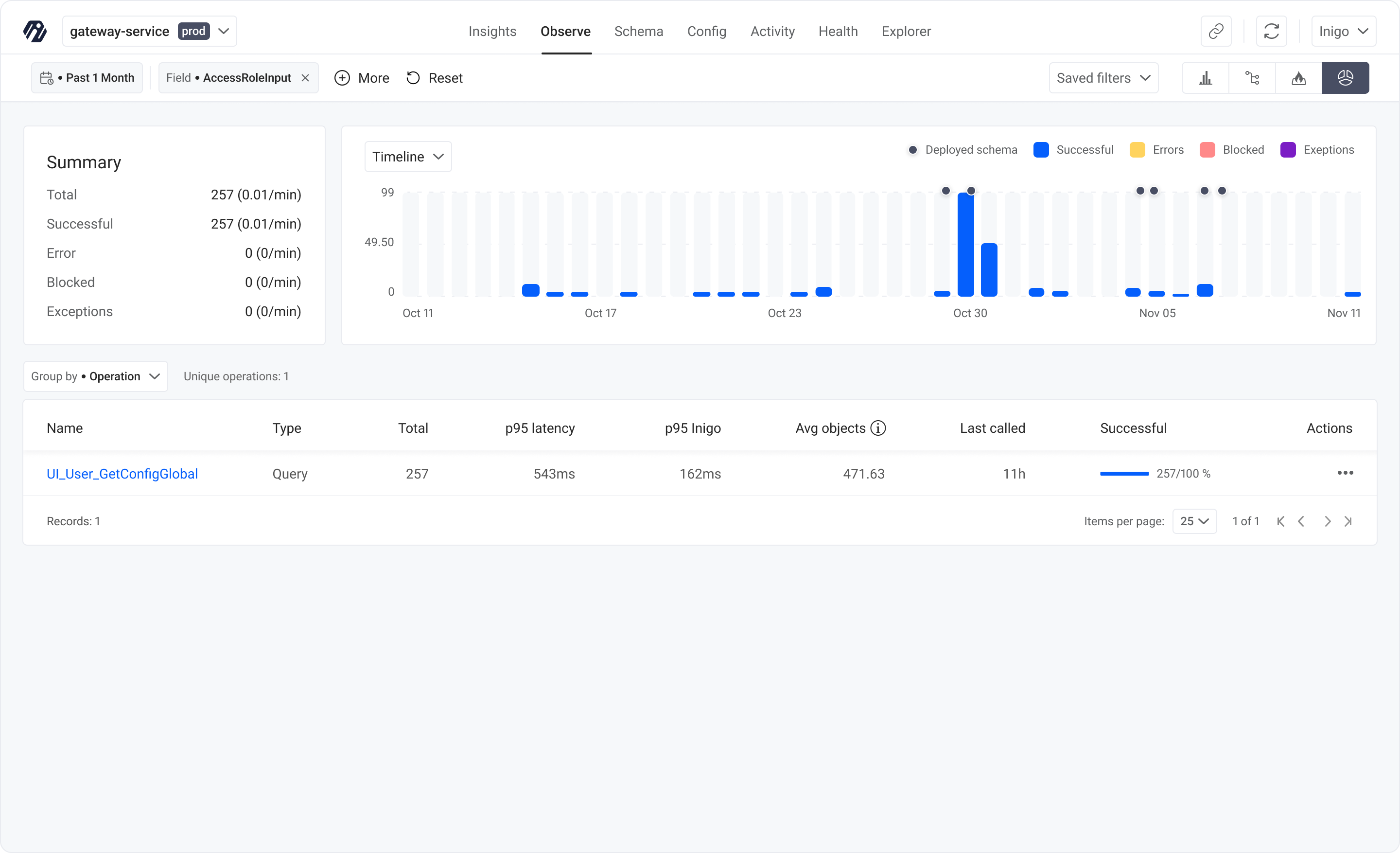Open the UI_User_GetConfigGlobal operation link

[122, 473]
